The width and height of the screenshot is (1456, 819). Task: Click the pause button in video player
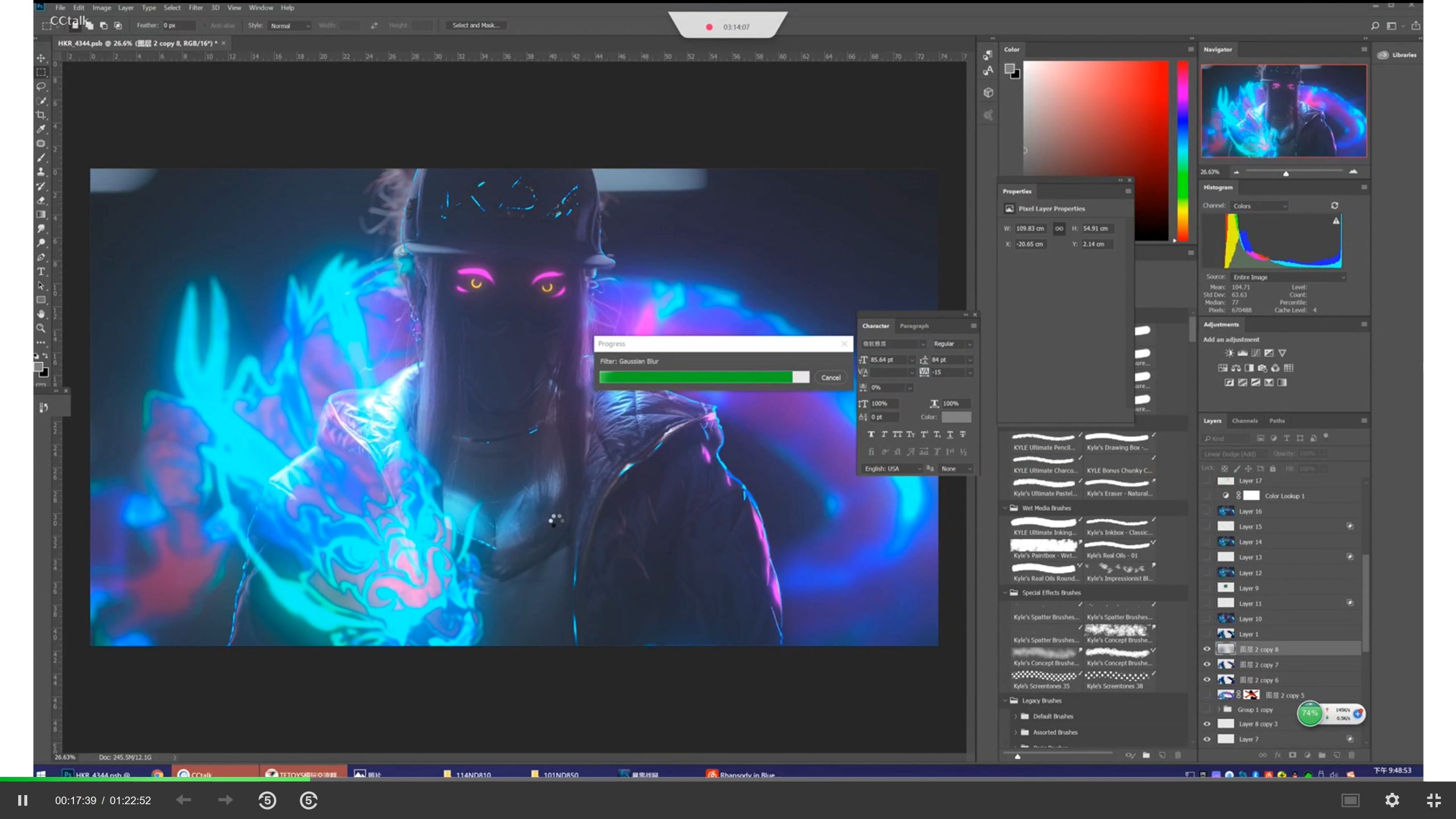(x=23, y=800)
